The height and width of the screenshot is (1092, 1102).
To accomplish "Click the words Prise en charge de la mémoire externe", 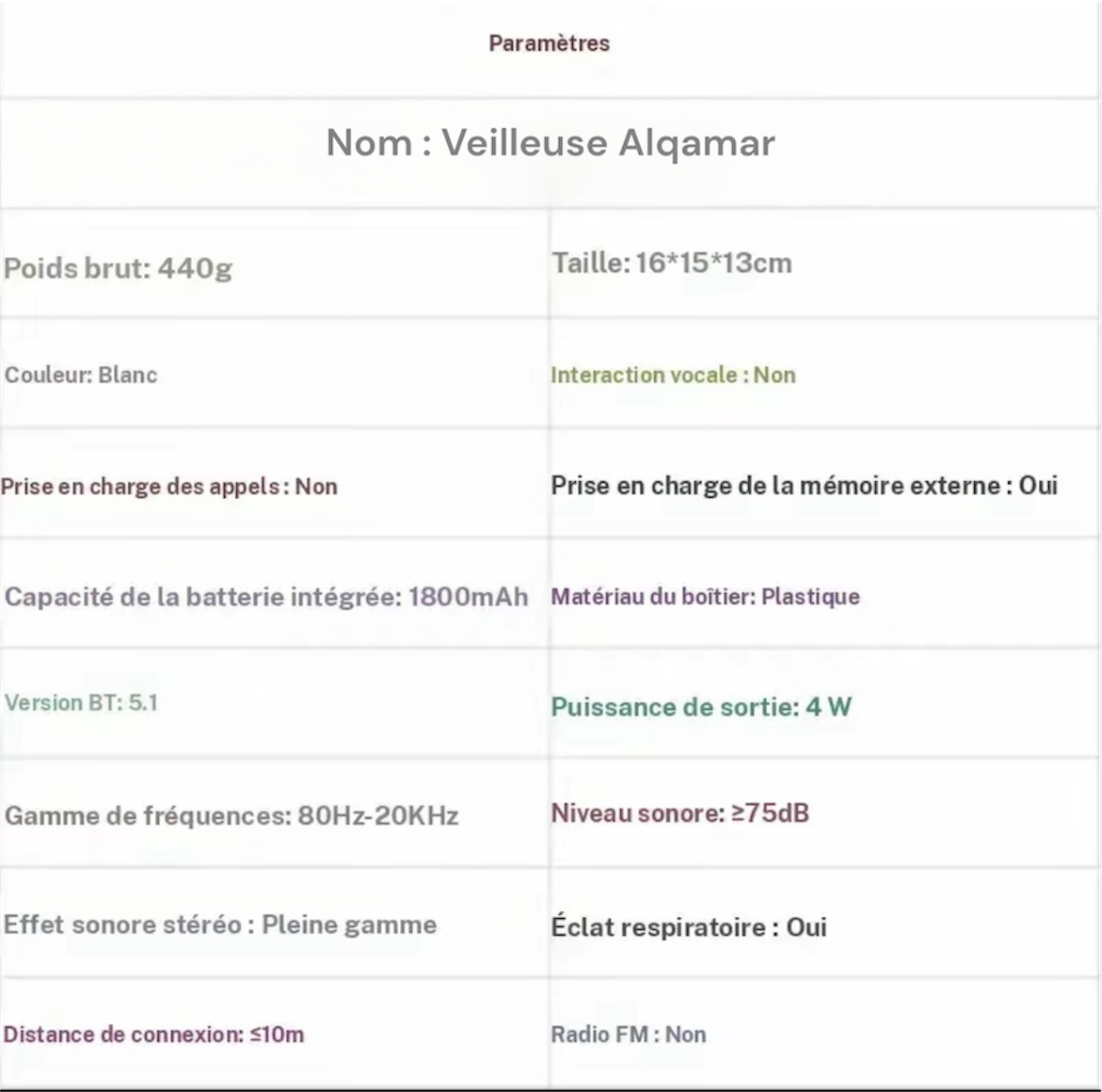I will (775, 486).
